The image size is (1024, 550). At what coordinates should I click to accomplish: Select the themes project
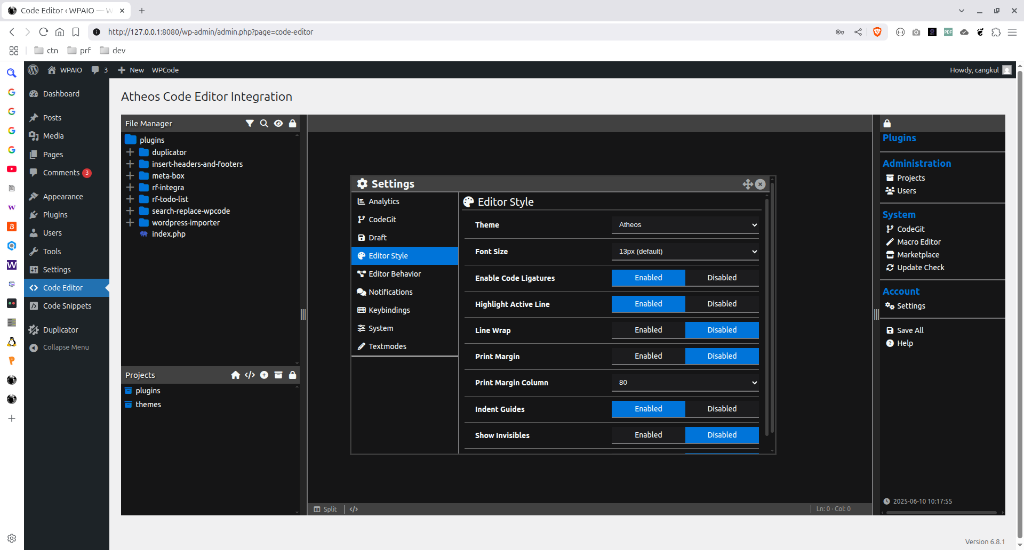click(x=148, y=404)
